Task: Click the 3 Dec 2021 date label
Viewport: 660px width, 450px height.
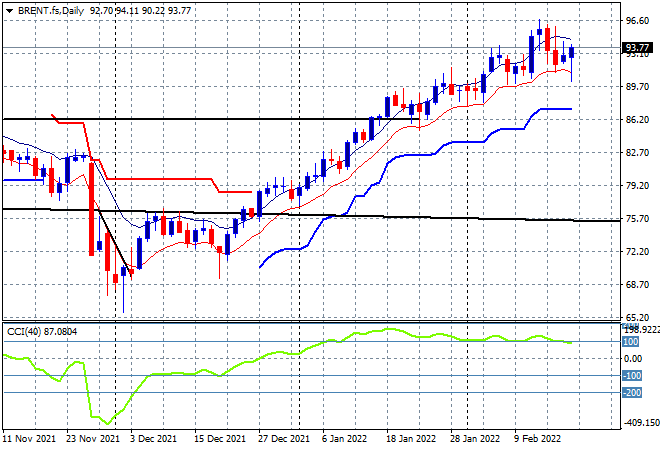Action: (x=153, y=439)
